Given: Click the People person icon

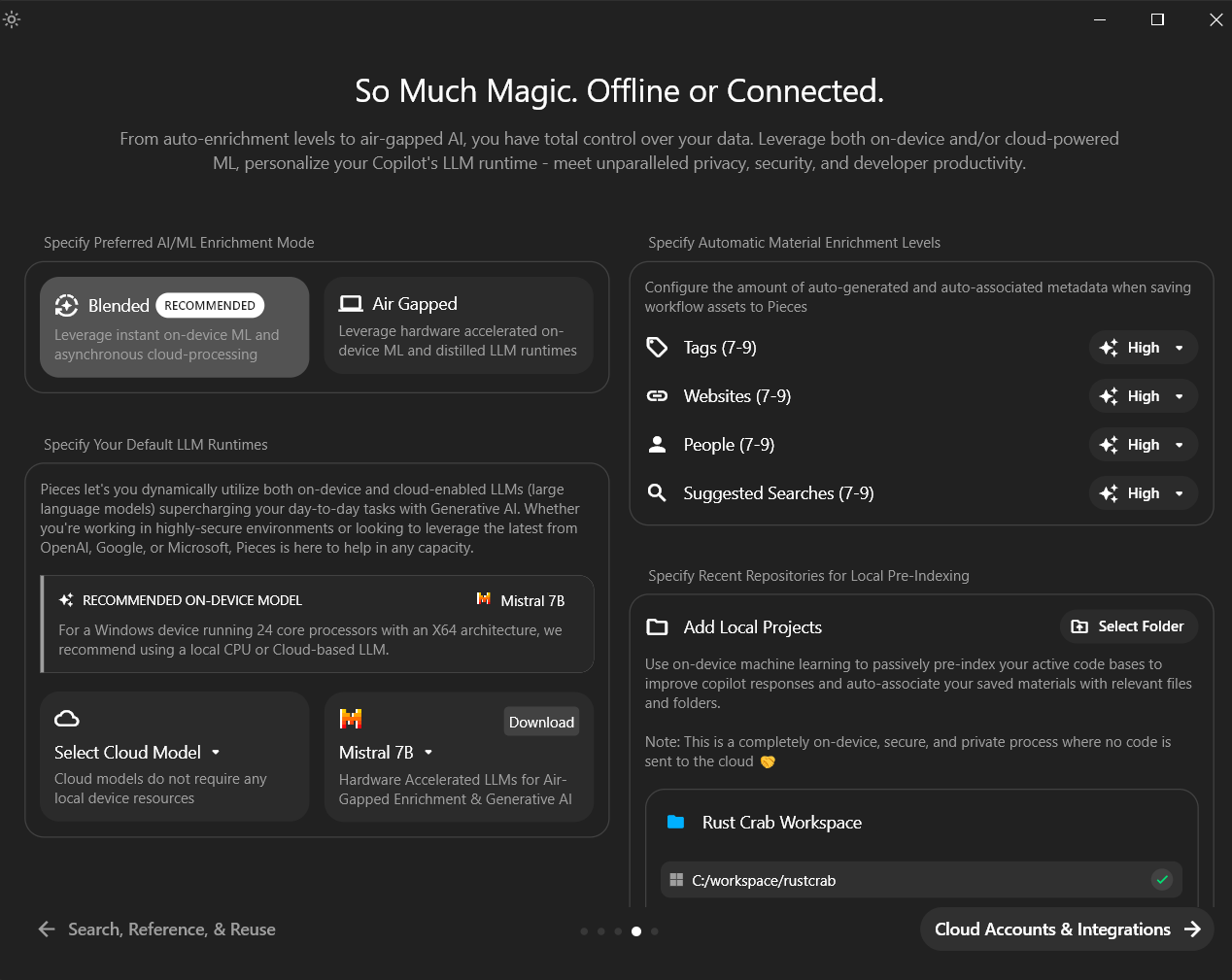Looking at the screenshot, I should coord(658,445).
